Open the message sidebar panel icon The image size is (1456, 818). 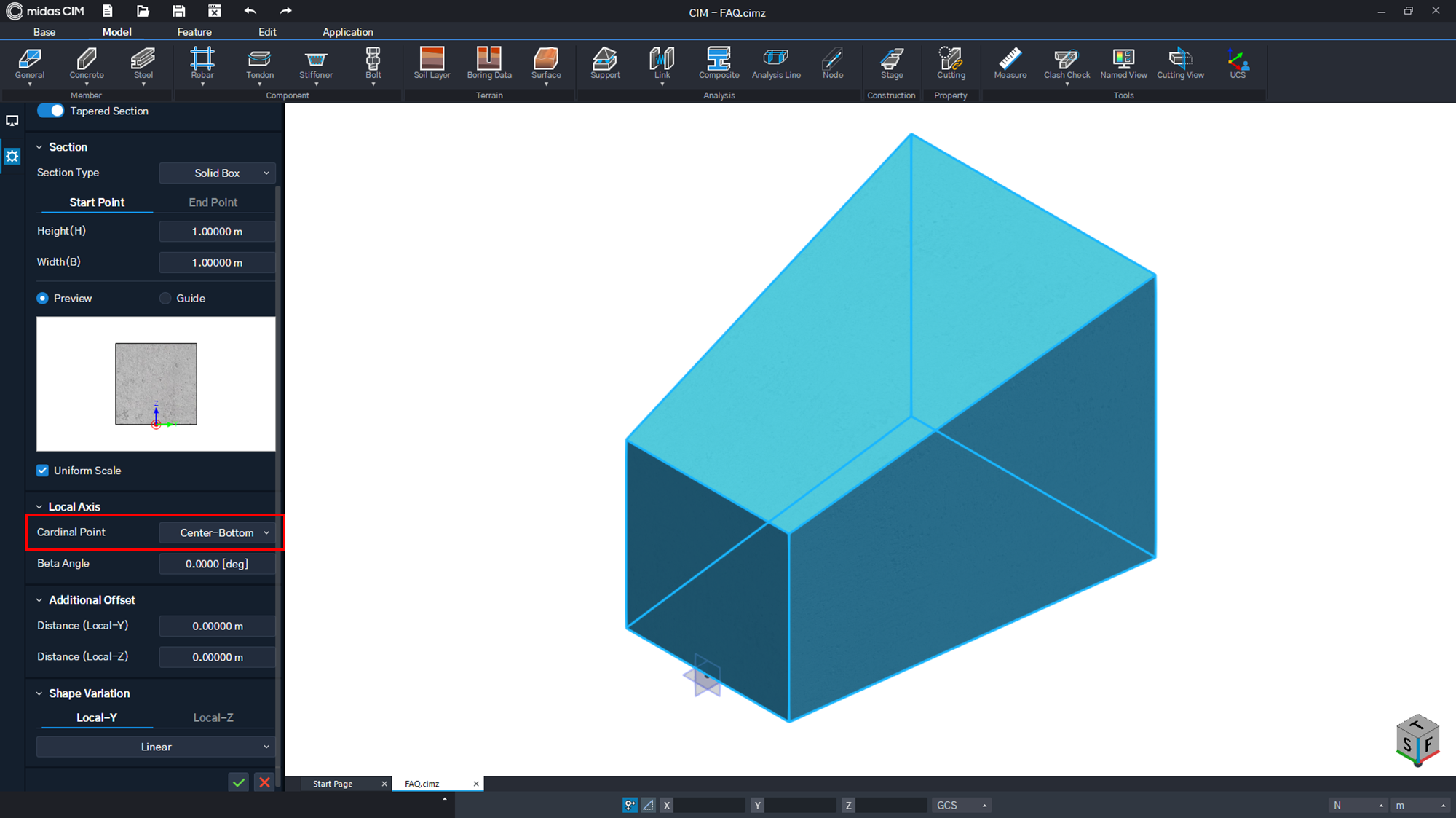pyautogui.click(x=12, y=121)
